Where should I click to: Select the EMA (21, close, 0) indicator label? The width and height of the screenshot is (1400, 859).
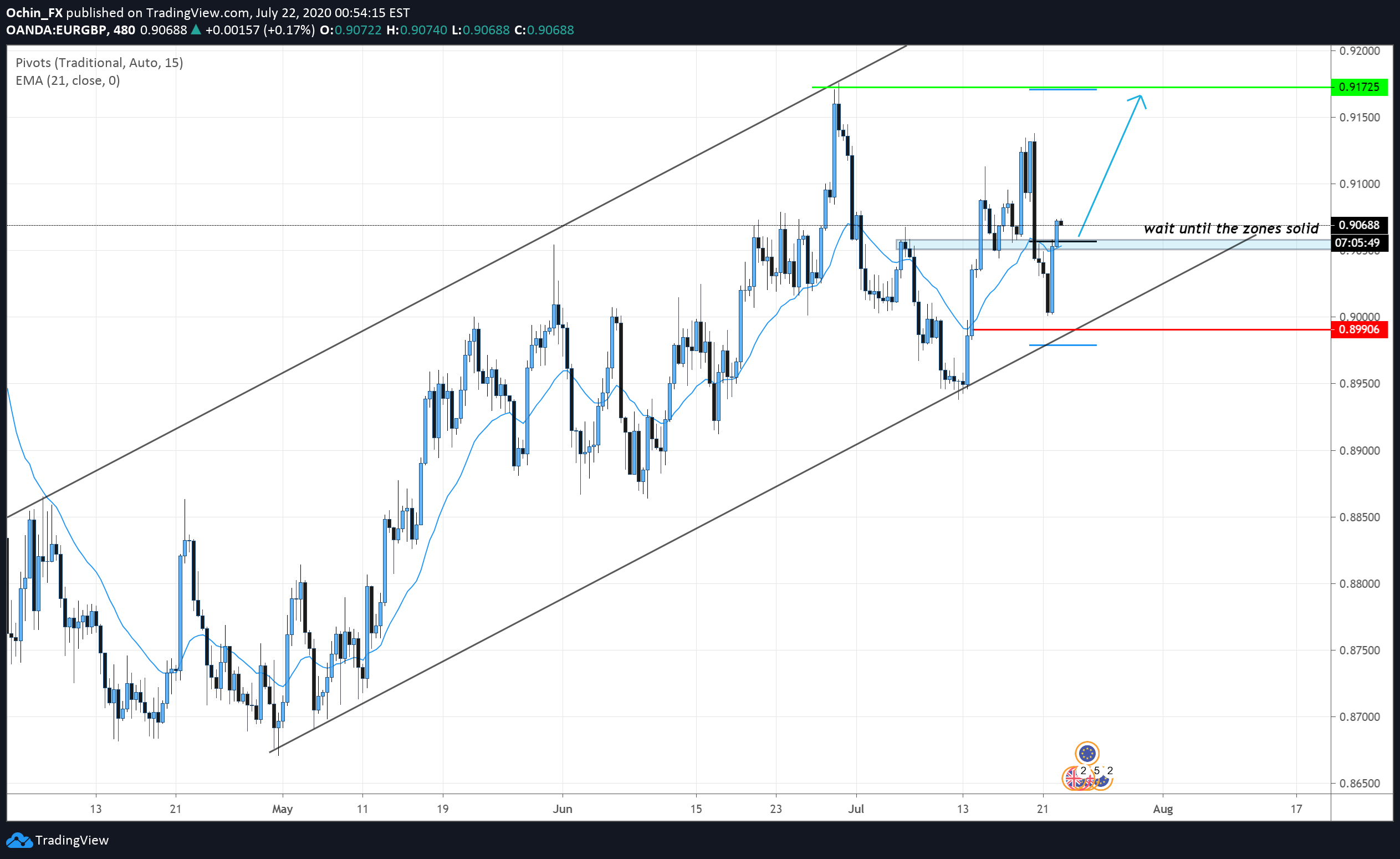tap(68, 81)
